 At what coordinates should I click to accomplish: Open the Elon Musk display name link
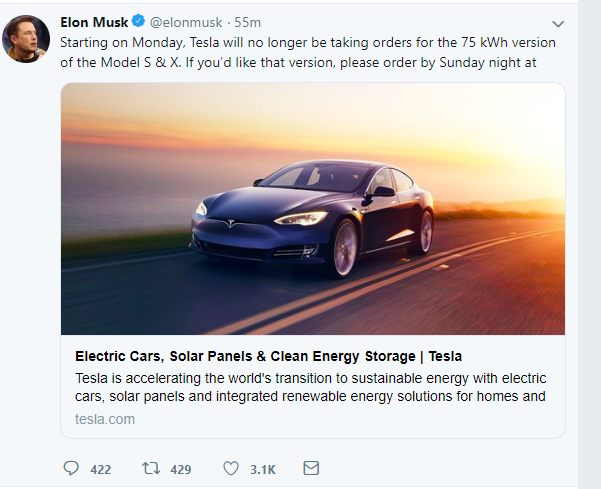pos(94,22)
